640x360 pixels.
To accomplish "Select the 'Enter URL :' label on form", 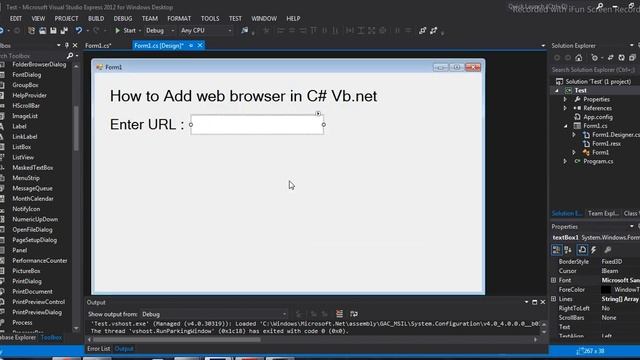I will (147, 124).
